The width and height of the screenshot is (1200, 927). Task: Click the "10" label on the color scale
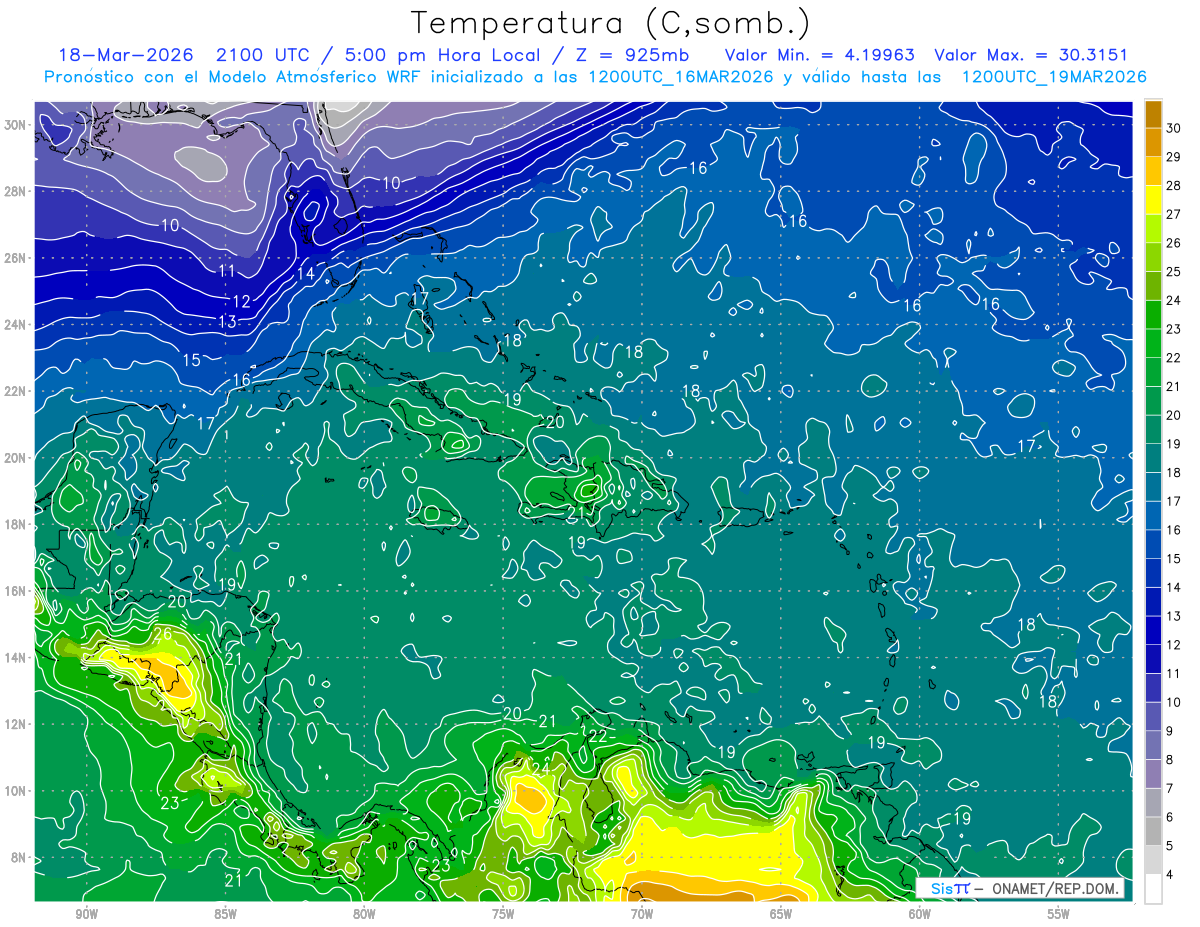tap(1174, 702)
